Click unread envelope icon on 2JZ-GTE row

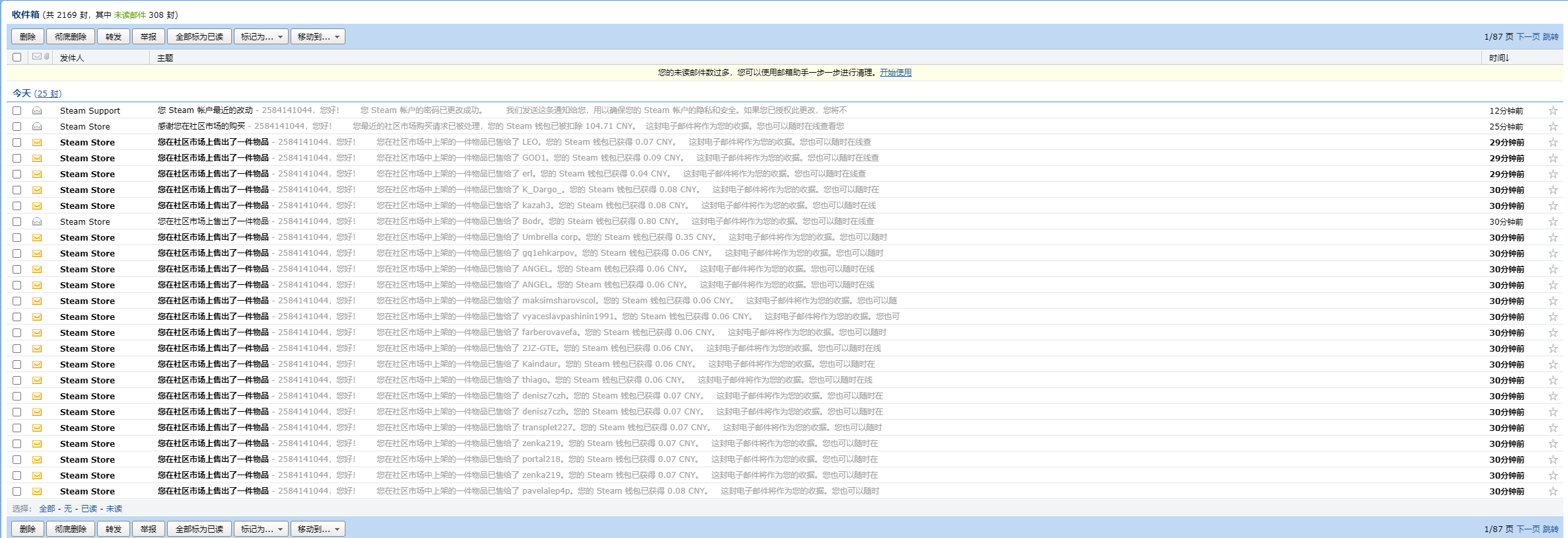coord(37,348)
